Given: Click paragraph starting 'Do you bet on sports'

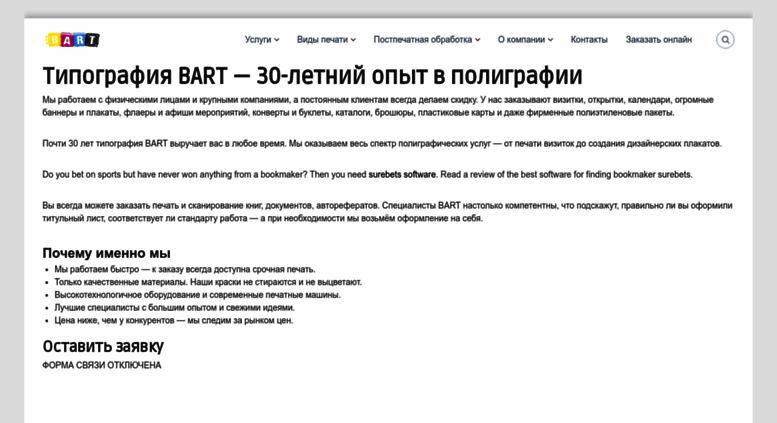Looking at the screenshot, I should click(367, 174).
